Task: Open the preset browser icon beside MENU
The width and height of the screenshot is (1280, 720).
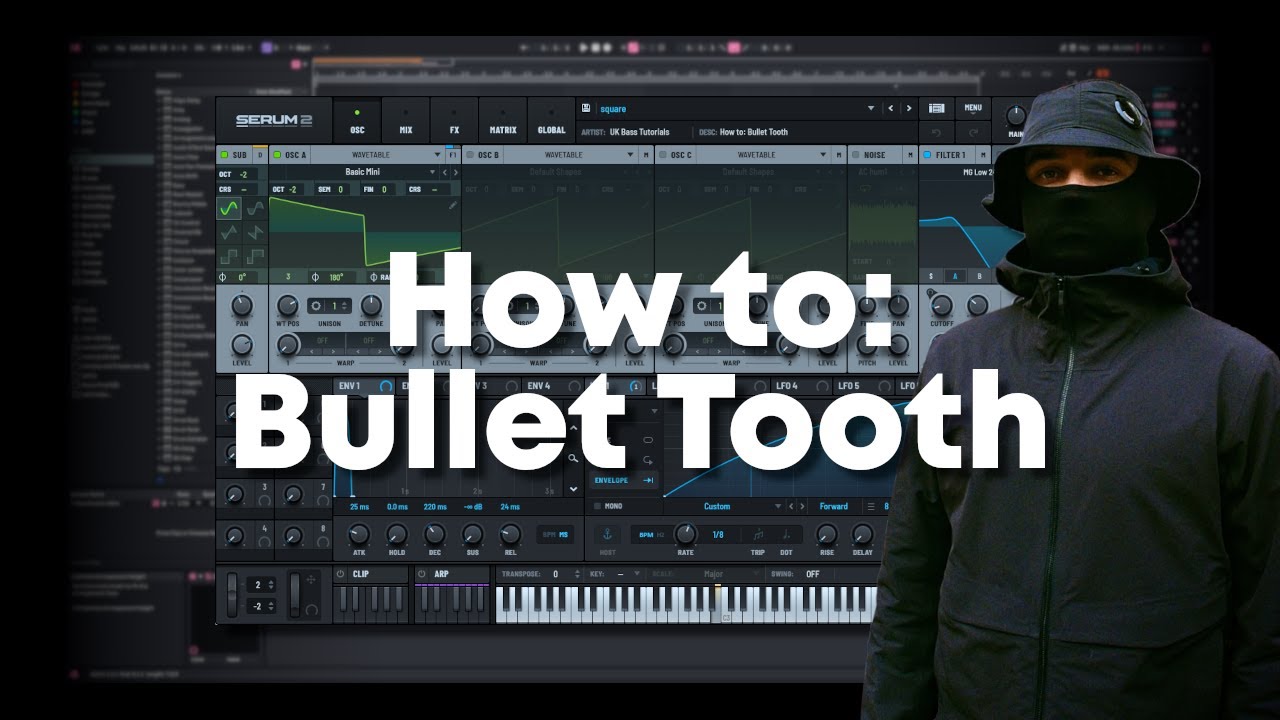Action: (937, 108)
